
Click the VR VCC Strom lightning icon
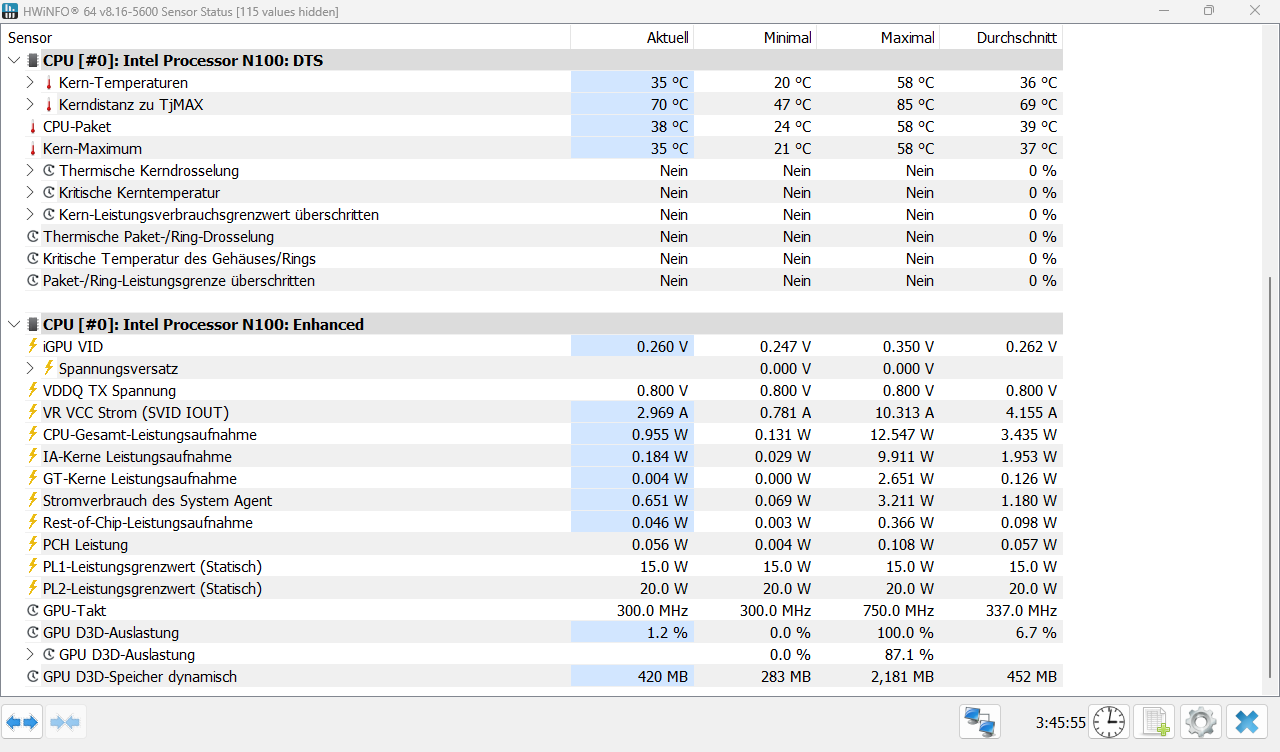coord(33,413)
